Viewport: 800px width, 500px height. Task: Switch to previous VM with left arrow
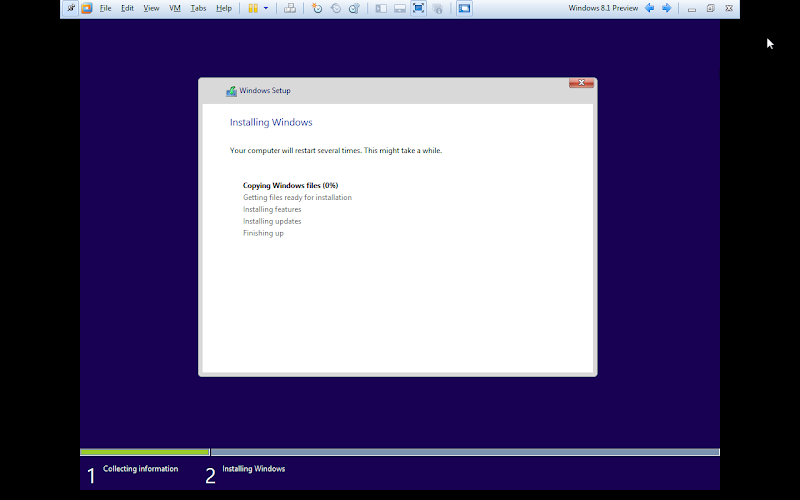click(x=649, y=8)
